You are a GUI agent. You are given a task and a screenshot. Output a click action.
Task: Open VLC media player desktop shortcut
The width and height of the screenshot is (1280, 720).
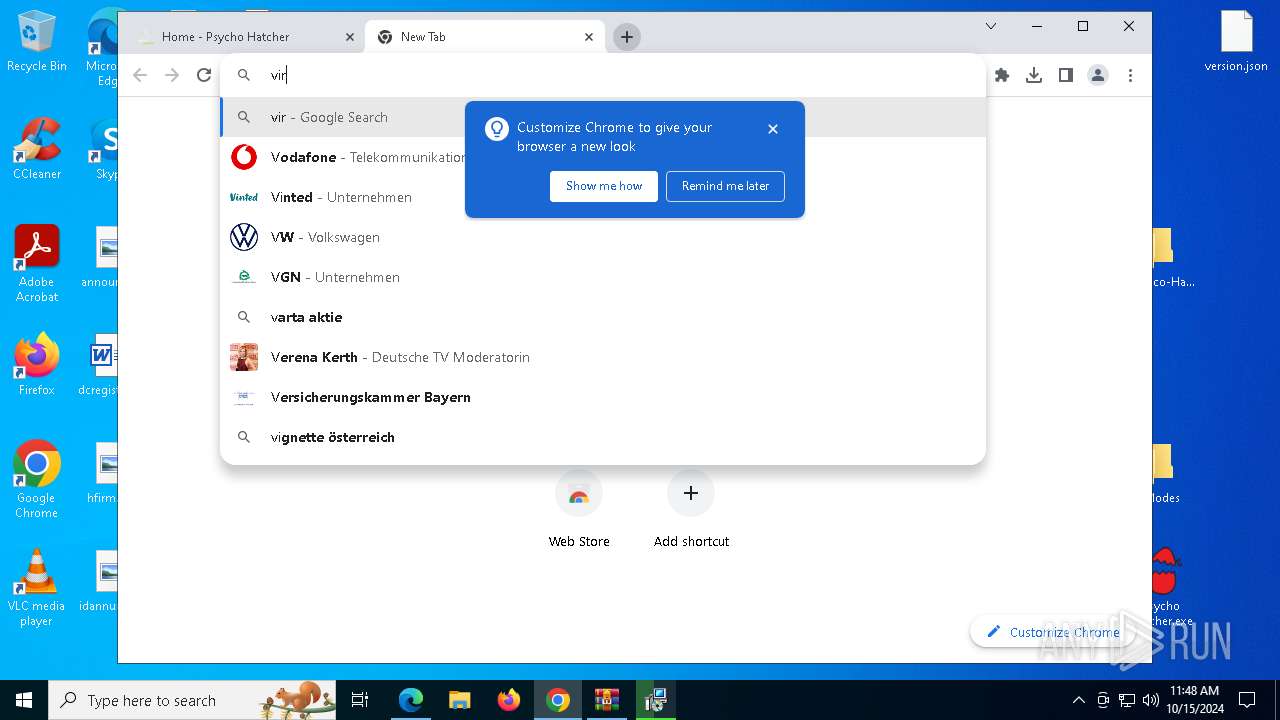tap(37, 588)
